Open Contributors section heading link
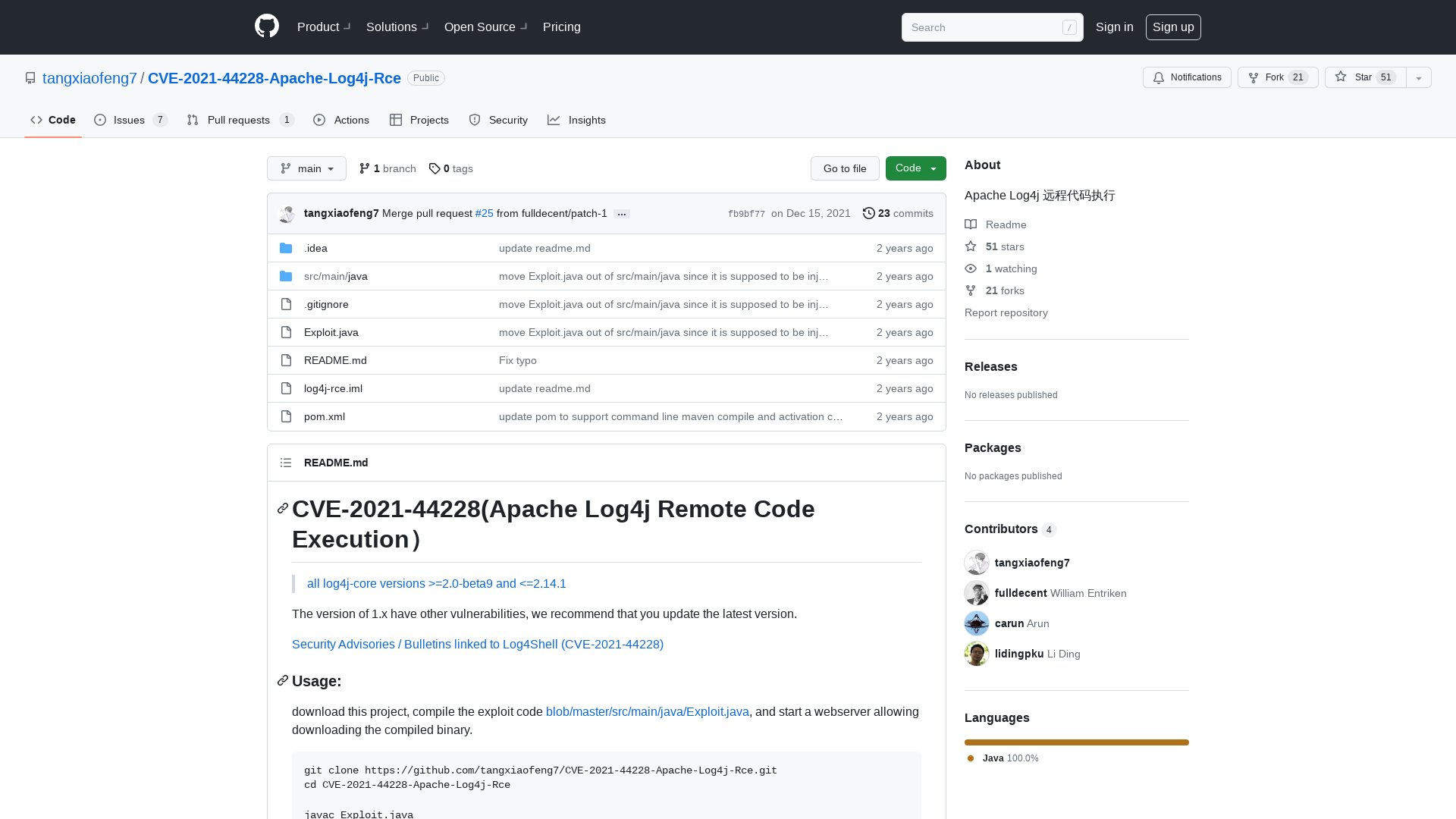The height and width of the screenshot is (819, 1456). [x=1010, y=529]
